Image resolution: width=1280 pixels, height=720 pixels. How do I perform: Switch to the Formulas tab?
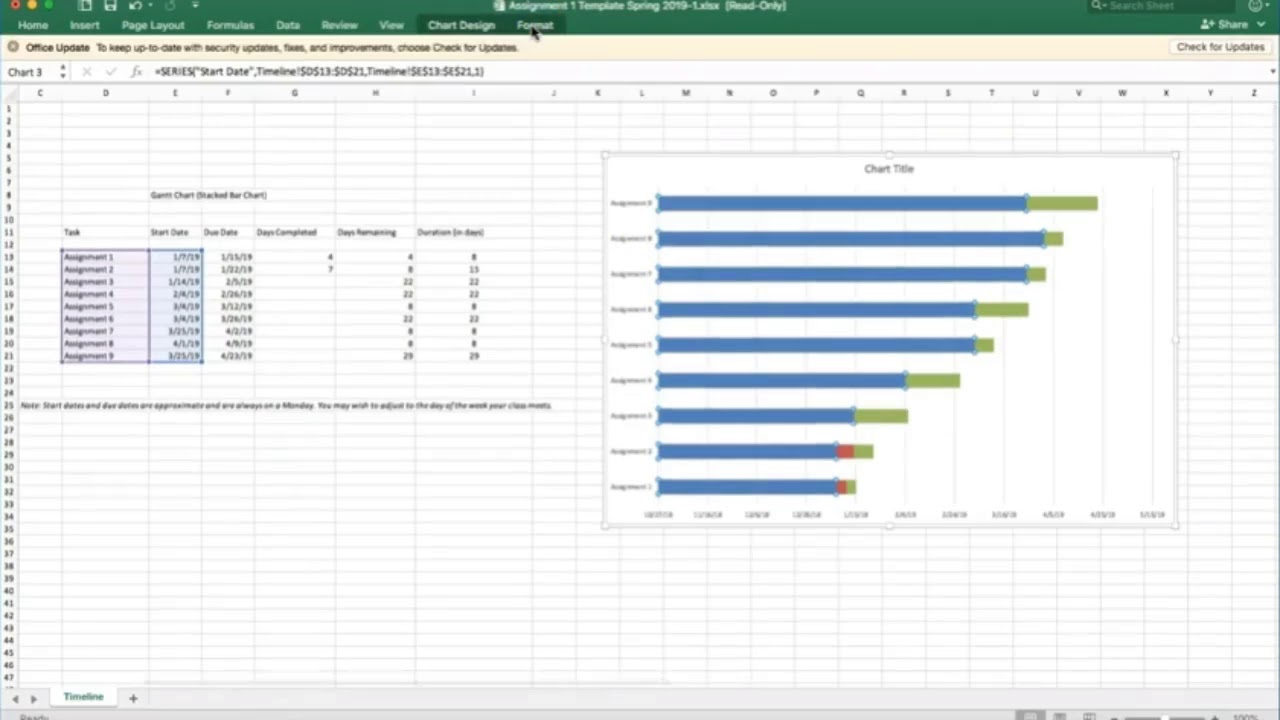[230, 25]
